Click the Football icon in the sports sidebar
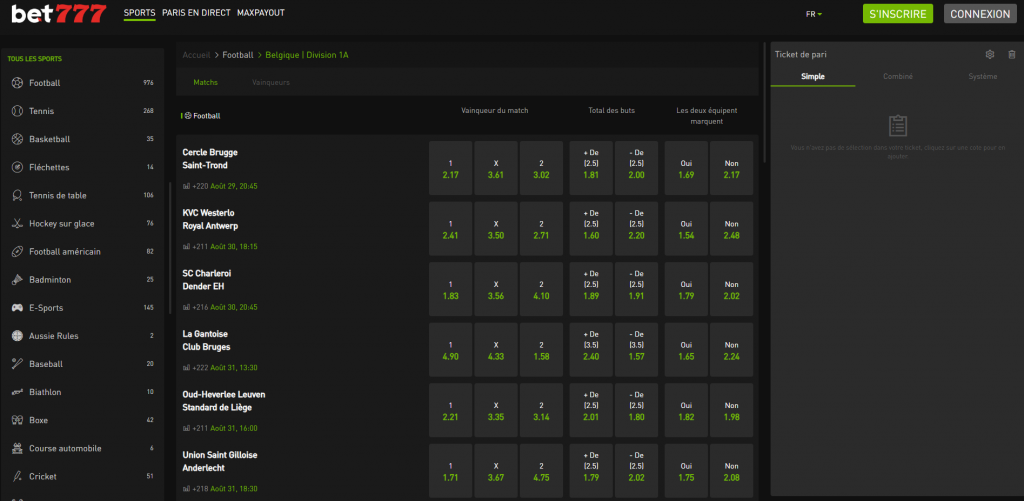The height and width of the screenshot is (501, 1024). click(17, 83)
